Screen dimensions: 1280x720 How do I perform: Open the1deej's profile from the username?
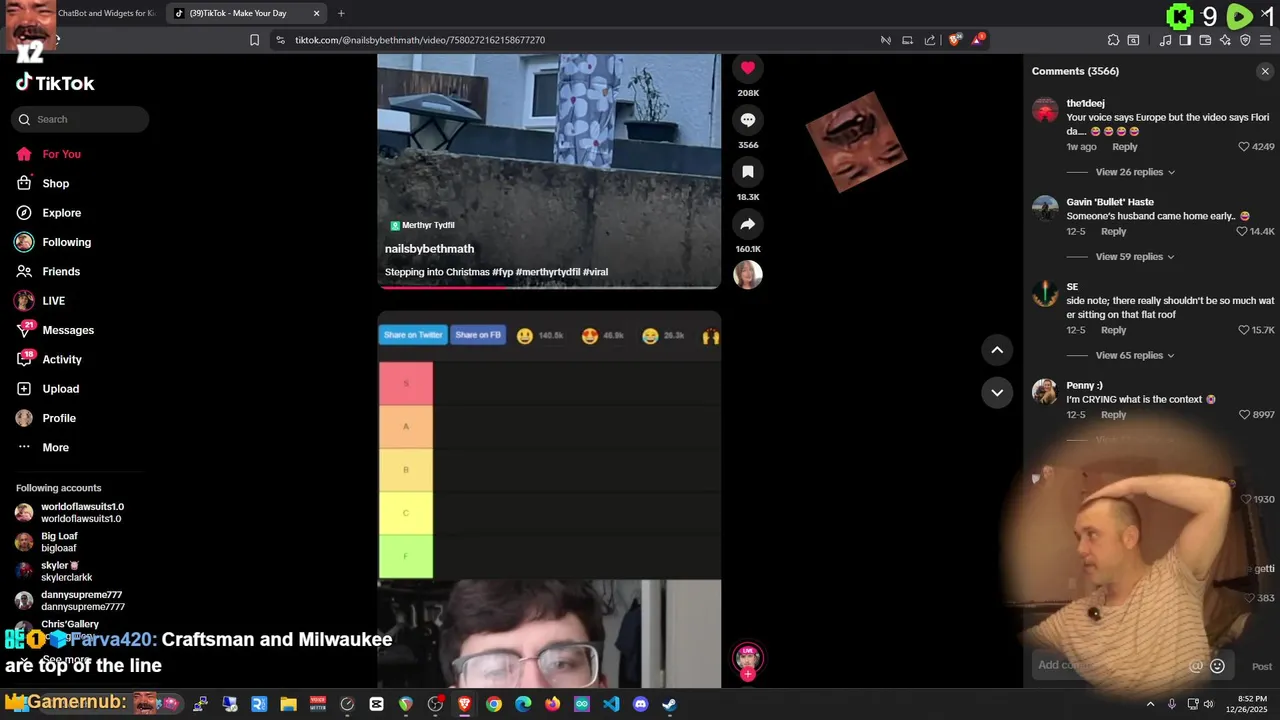pos(1085,103)
